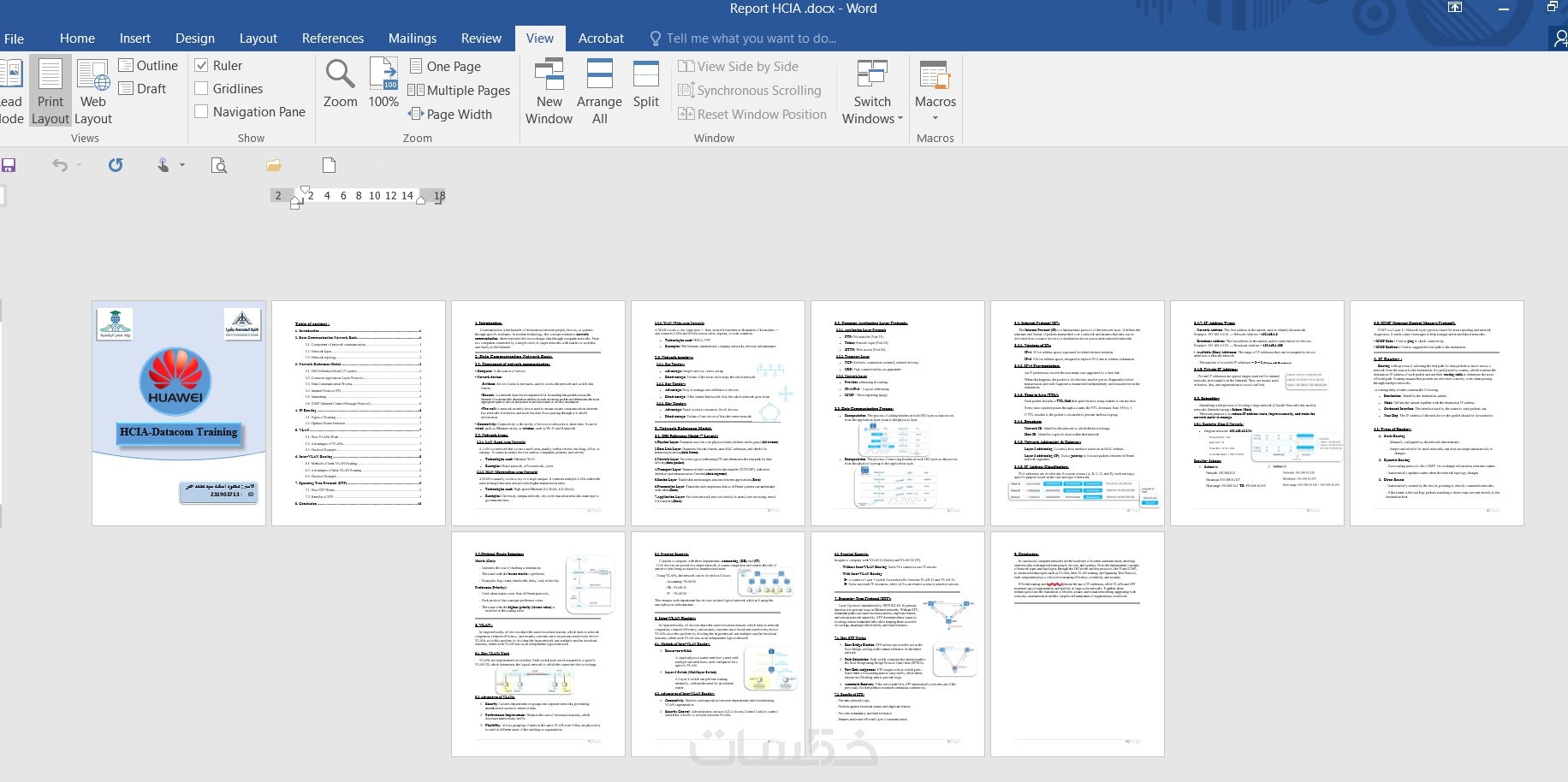Open the Review tab
Viewport: 1568px width, 782px height.
(481, 39)
